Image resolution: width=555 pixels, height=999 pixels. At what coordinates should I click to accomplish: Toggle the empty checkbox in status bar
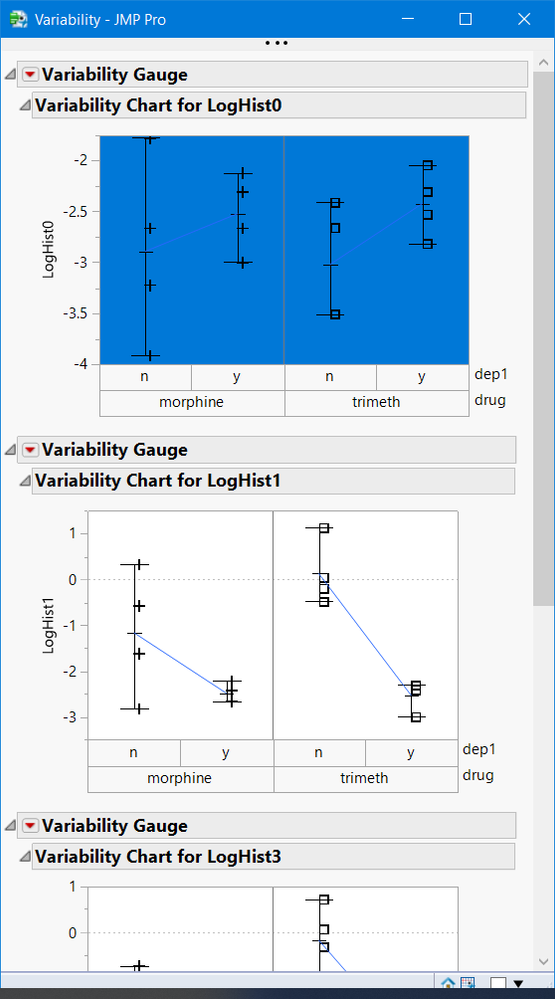tap(498, 984)
